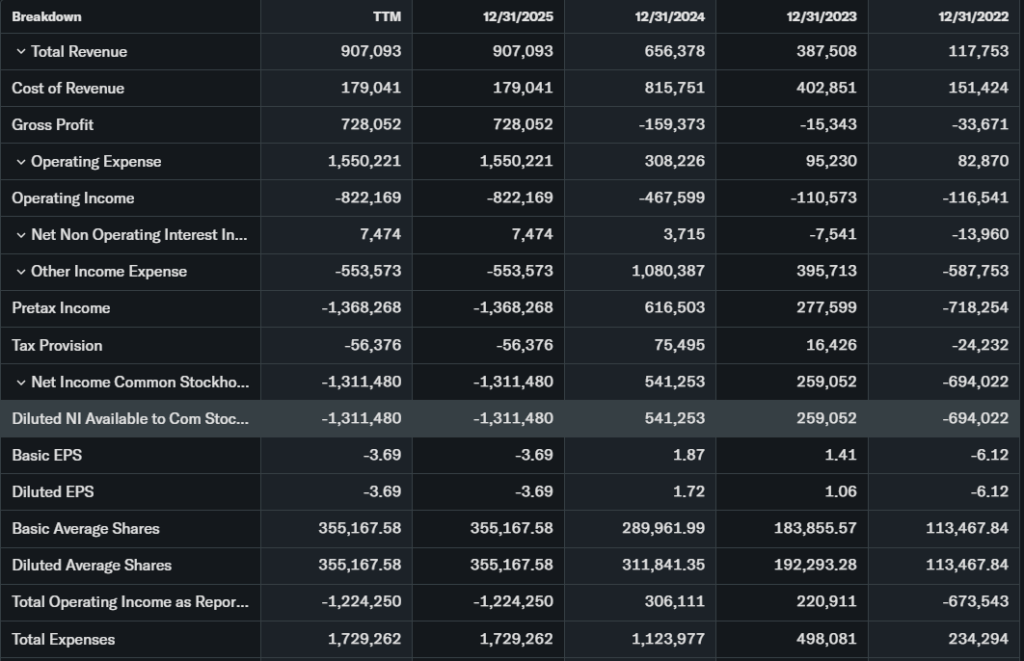Expand the Other Income Expense chevron
Image resolution: width=1024 pixels, height=661 pixels.
click(20, 272)
